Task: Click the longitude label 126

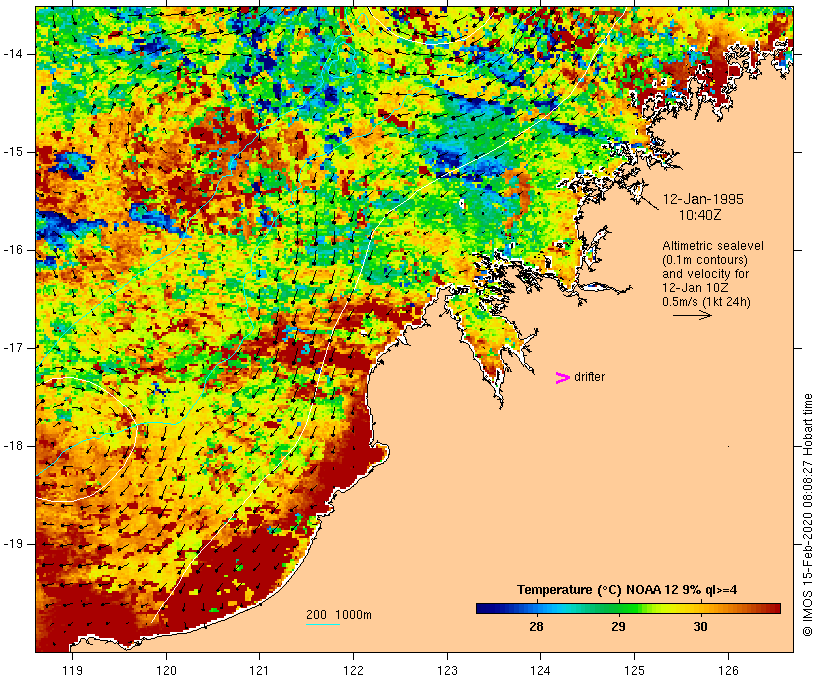Action: pos(728,670)
